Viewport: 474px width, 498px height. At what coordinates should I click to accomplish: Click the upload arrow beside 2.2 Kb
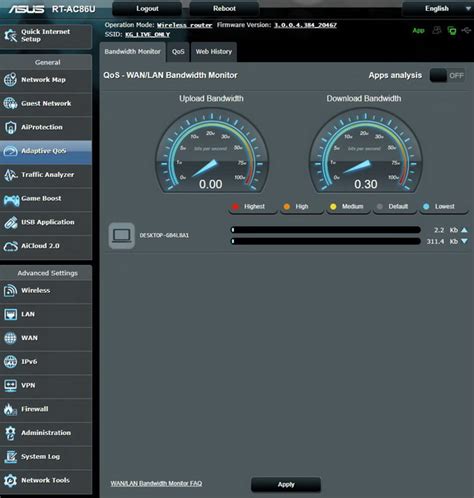[464, 230]
